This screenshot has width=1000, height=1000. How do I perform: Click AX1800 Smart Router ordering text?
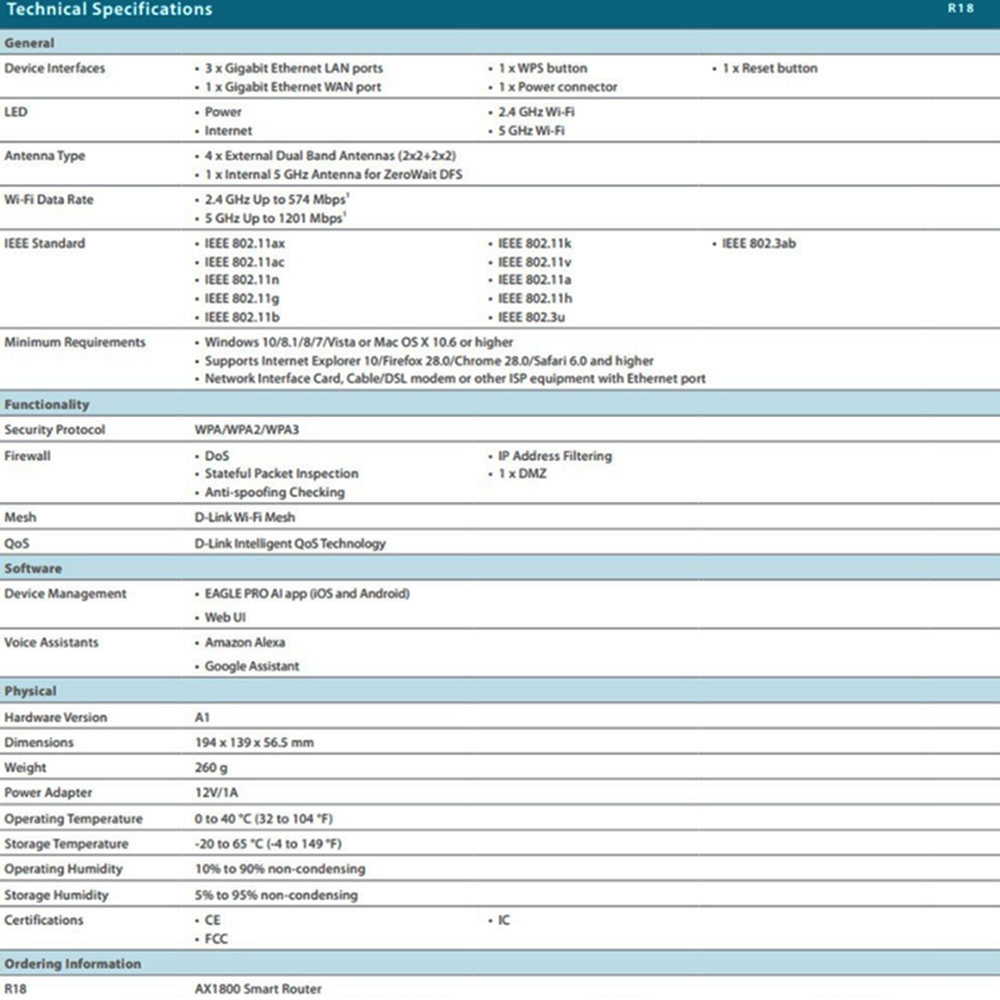click(x=258, y=989)
